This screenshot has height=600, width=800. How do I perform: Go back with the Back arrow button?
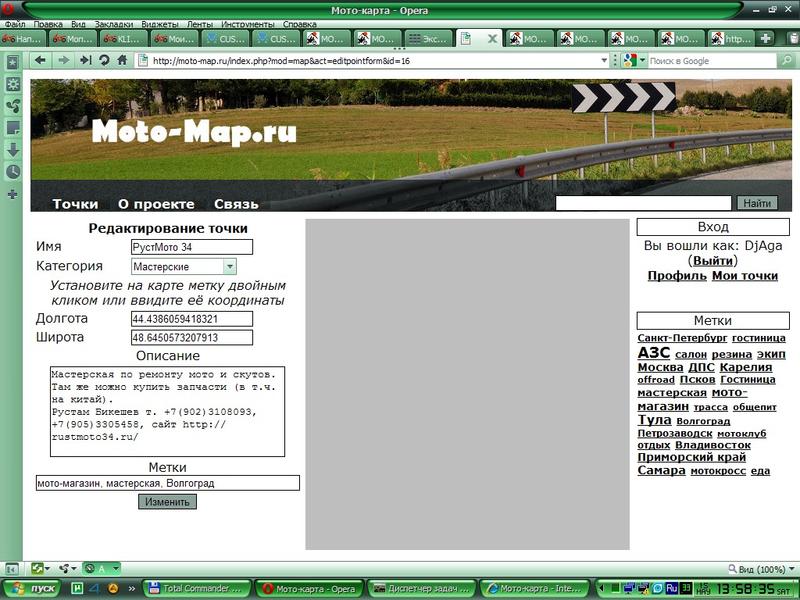tap(40, 61)
